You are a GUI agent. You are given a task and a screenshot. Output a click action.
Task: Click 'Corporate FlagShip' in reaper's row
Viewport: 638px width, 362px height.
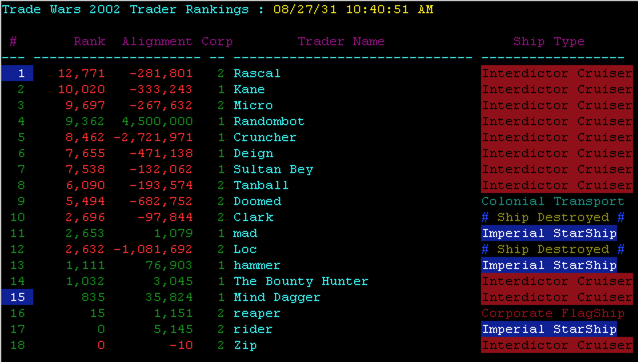coord(553,313)
